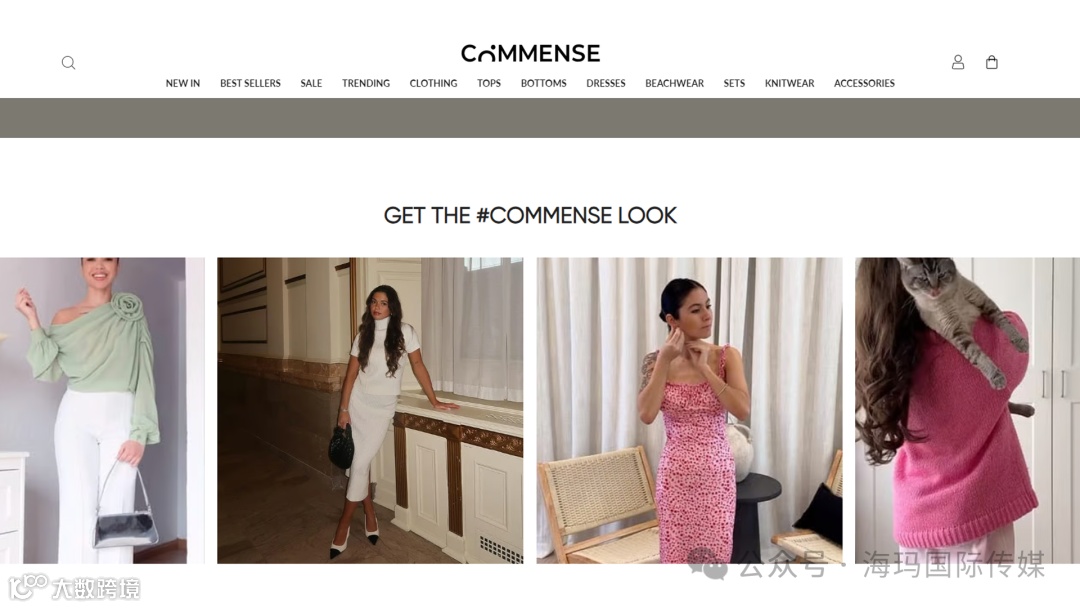The image size is (1080, 608).
Task: Go to the SALE section
Action: 311,83
